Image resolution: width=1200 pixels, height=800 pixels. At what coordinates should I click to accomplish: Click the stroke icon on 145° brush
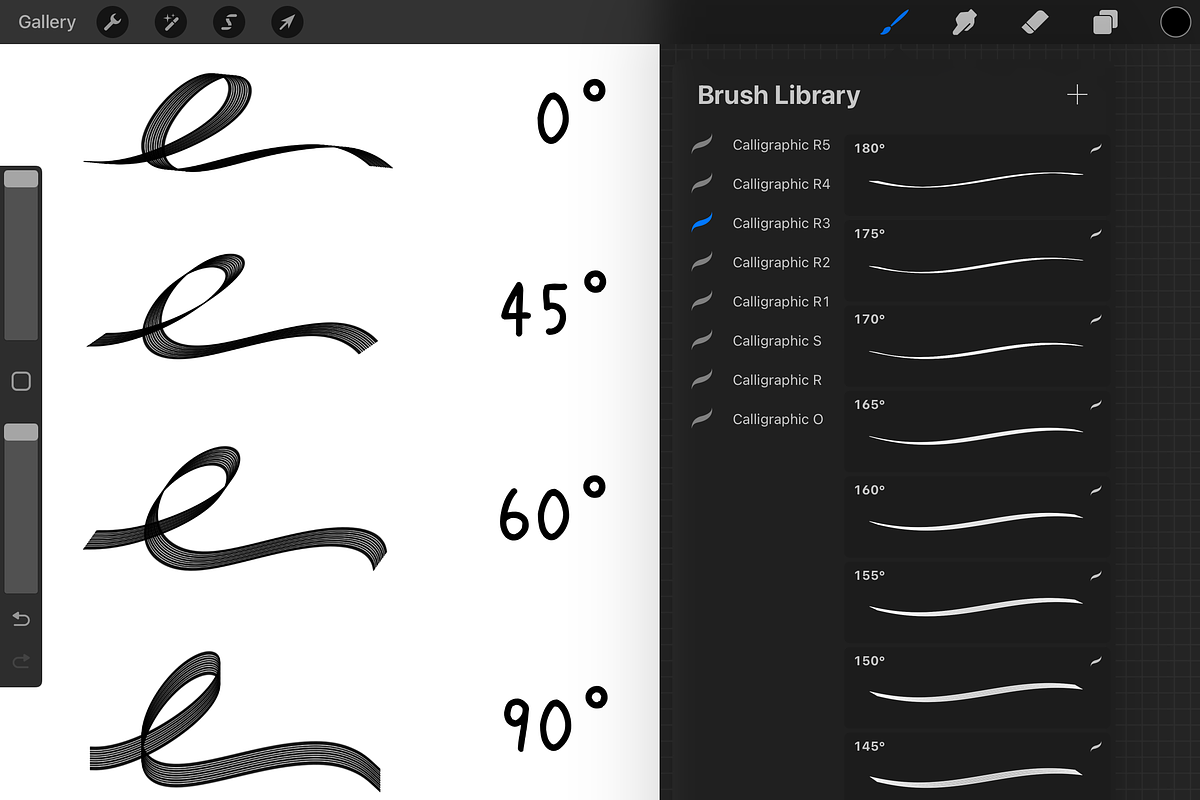[x=1095, y=746]
